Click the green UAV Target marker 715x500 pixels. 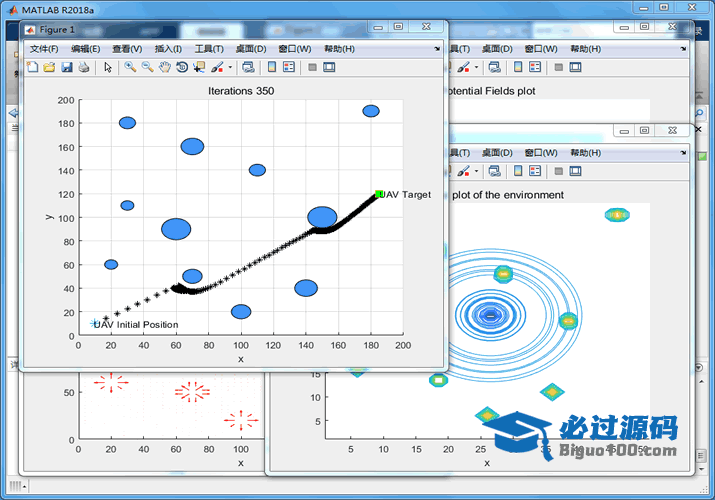pos(378,194)
